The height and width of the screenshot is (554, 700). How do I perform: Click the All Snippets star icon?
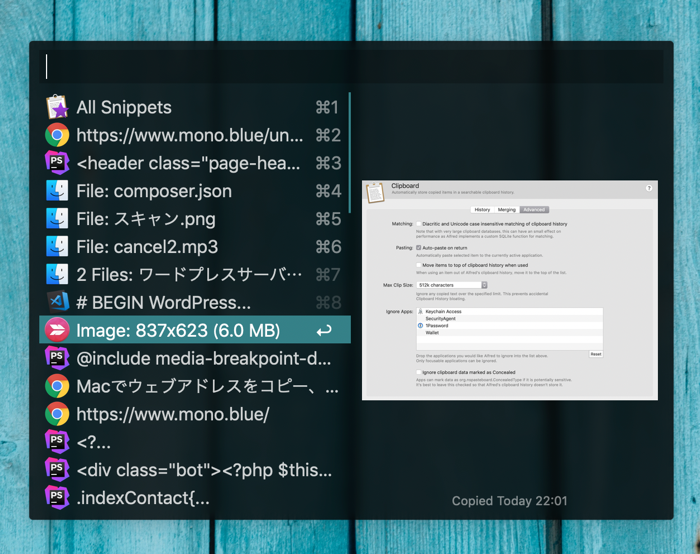pyautogui.click(x=56, y=108)
